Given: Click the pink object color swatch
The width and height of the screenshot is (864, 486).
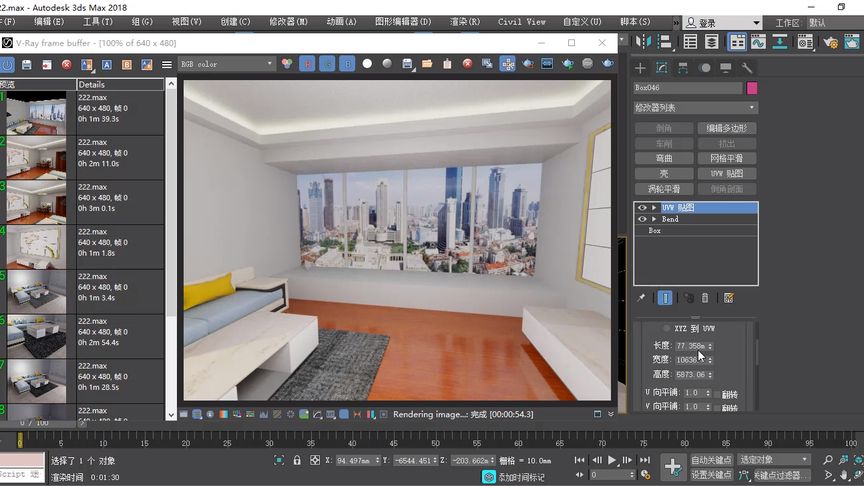Looking at the screenshot, I should point(752,88).
